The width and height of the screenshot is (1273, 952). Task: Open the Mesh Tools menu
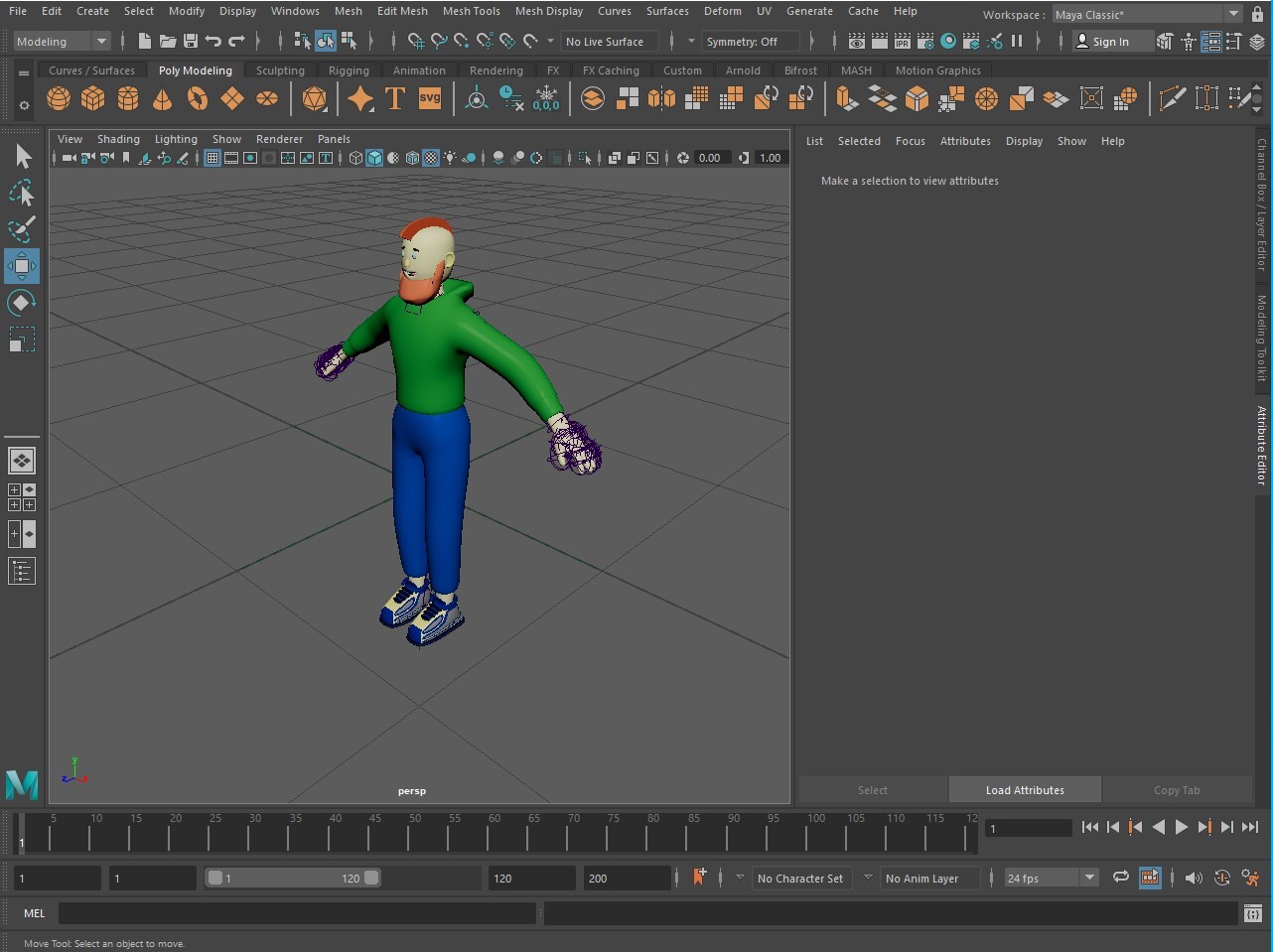[471, 11]
